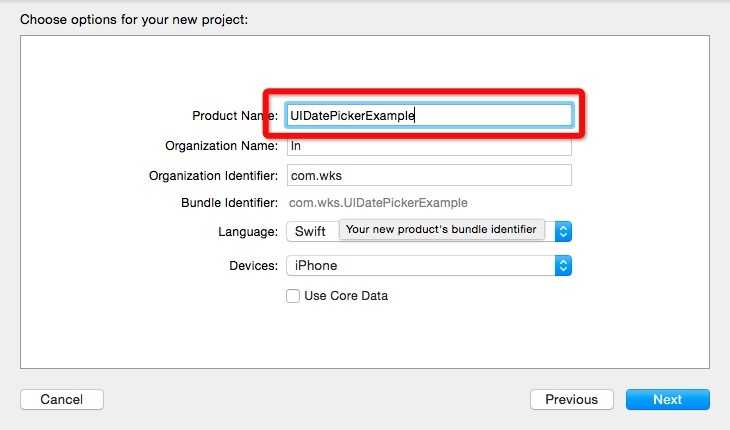Click the 'Language:' label
730x430 pixels.
pyautogui.click(x=248, y=232)
